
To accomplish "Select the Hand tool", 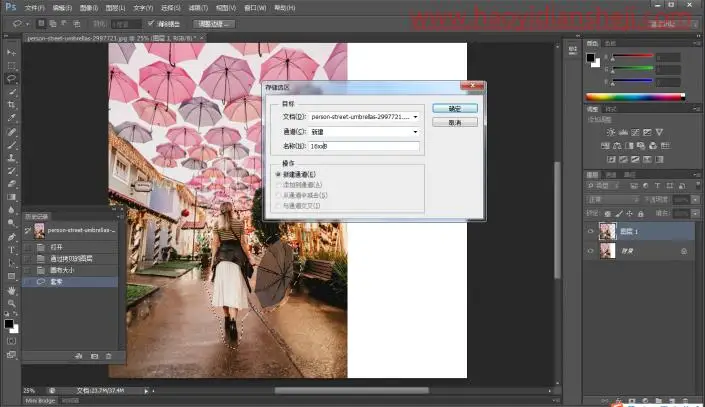I will (11, 291).
